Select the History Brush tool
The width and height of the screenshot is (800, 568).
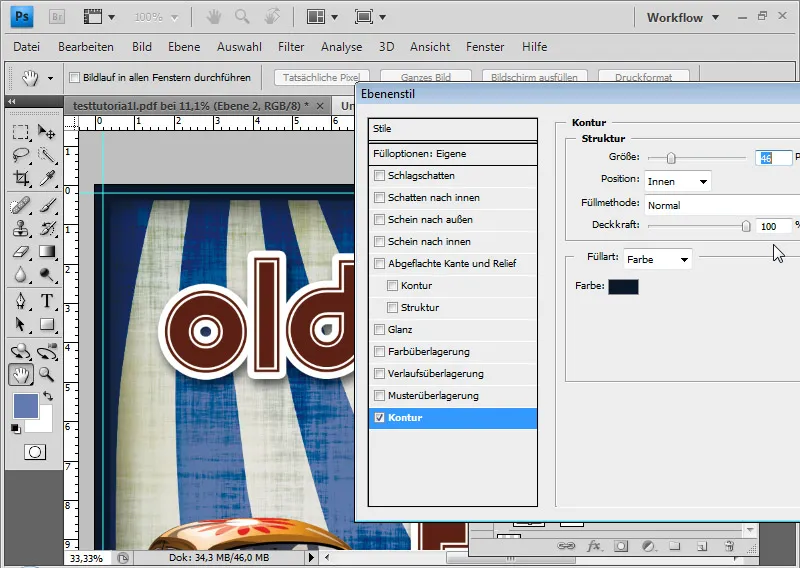(46, 229)
